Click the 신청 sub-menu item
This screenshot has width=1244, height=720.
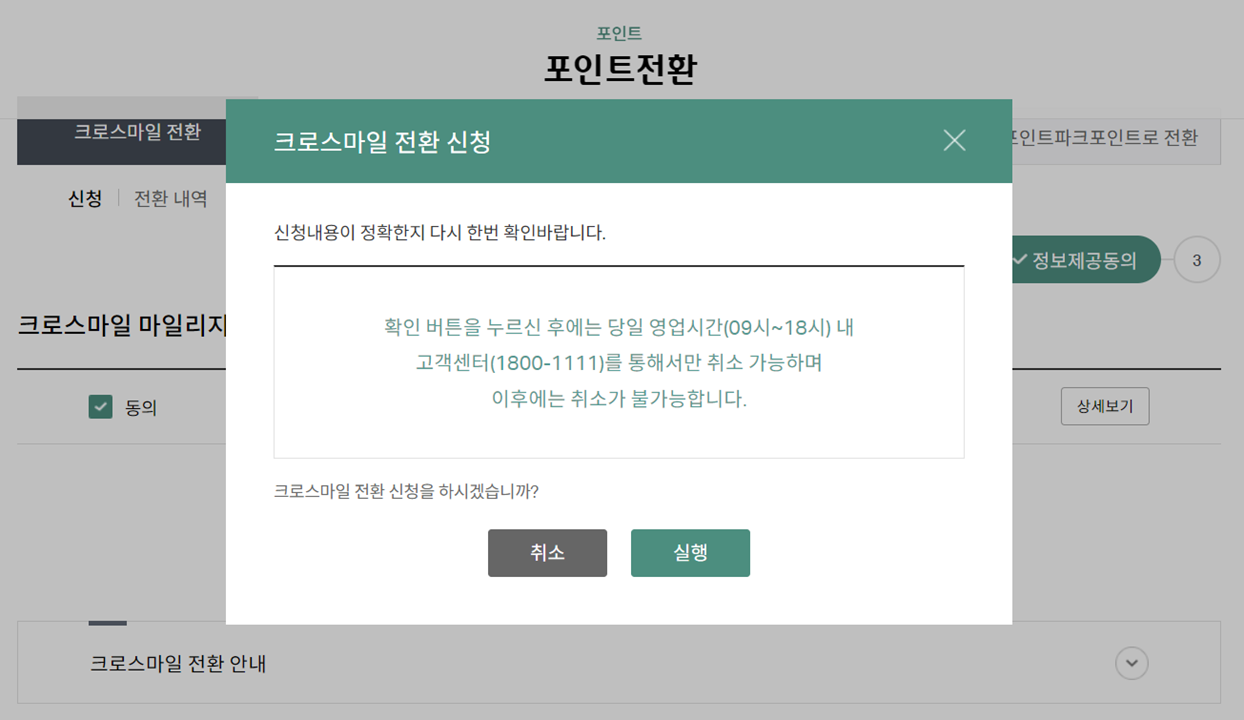pos(83,198)
